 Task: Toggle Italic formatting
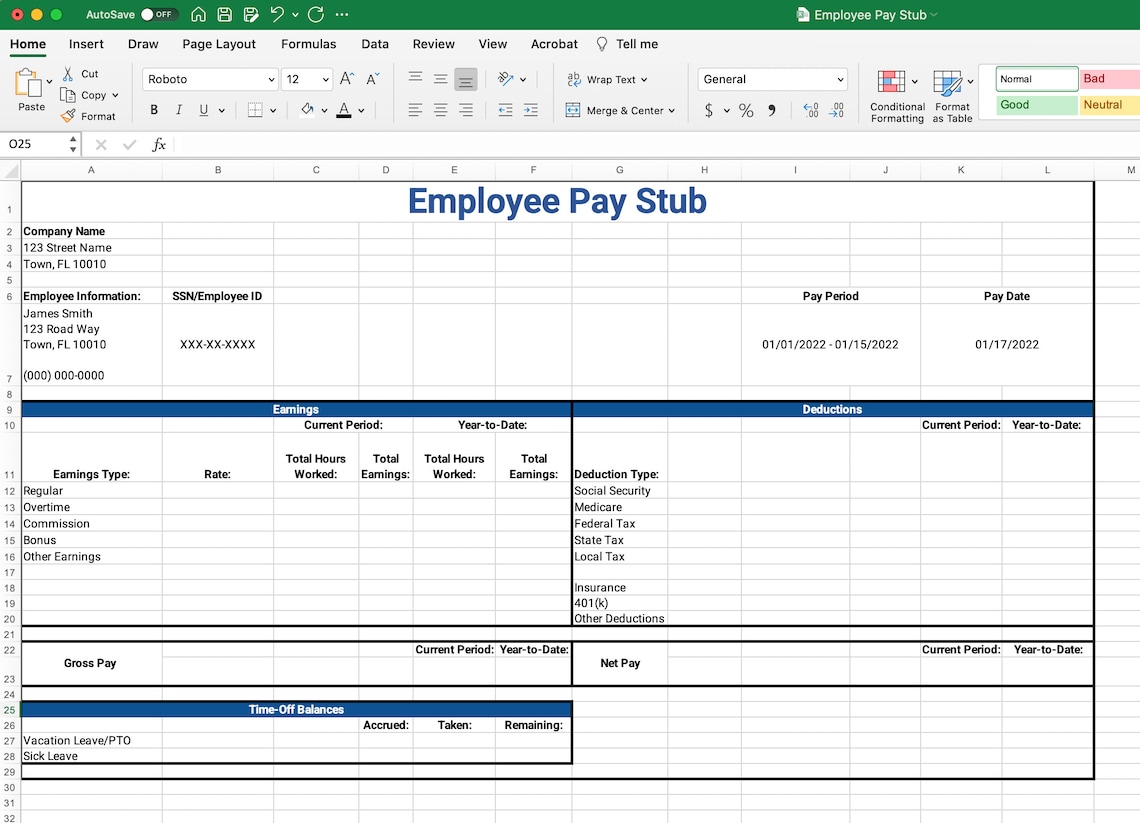(x=178, y=110)
